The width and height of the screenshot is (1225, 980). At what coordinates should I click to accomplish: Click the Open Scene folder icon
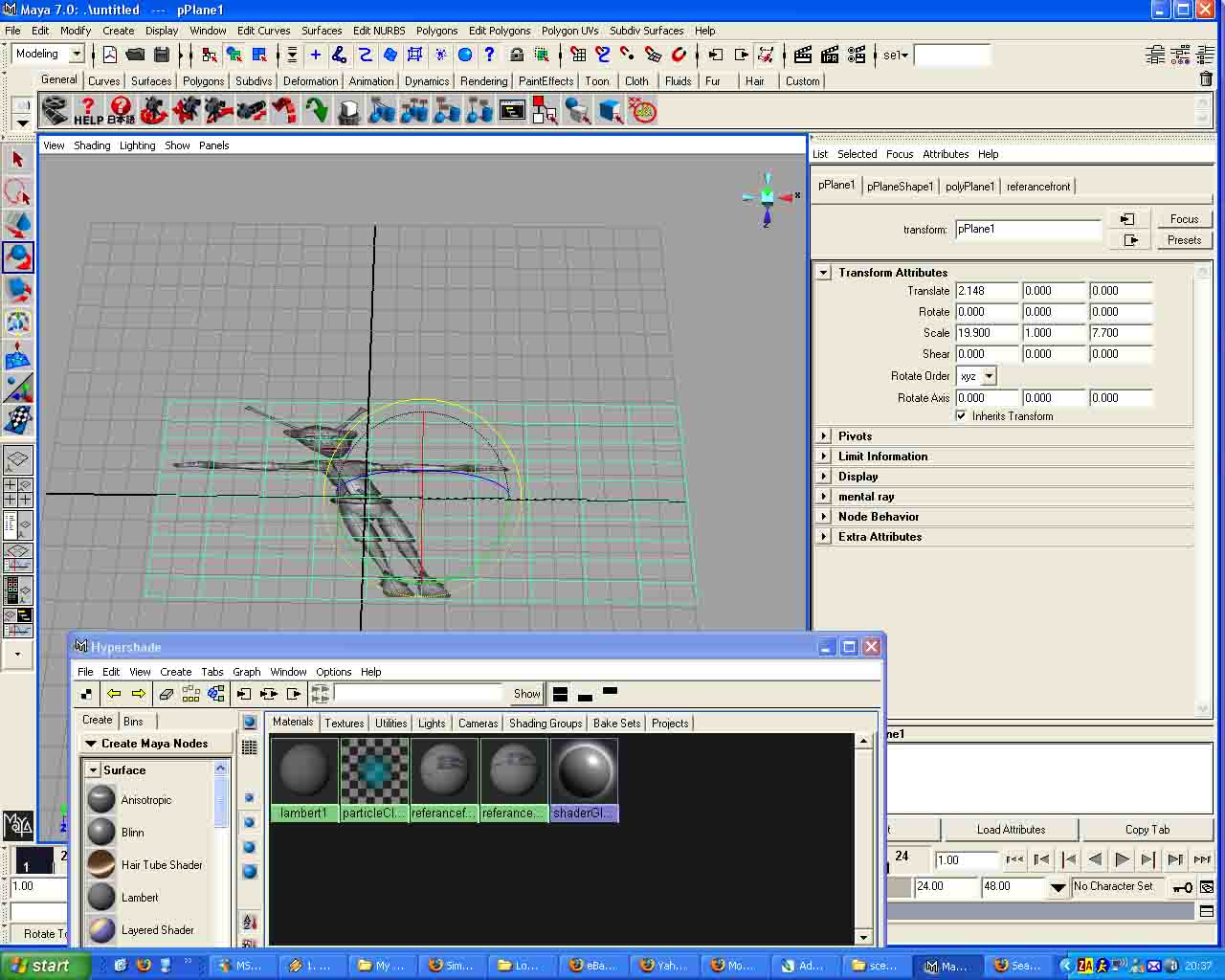(136, 55)
